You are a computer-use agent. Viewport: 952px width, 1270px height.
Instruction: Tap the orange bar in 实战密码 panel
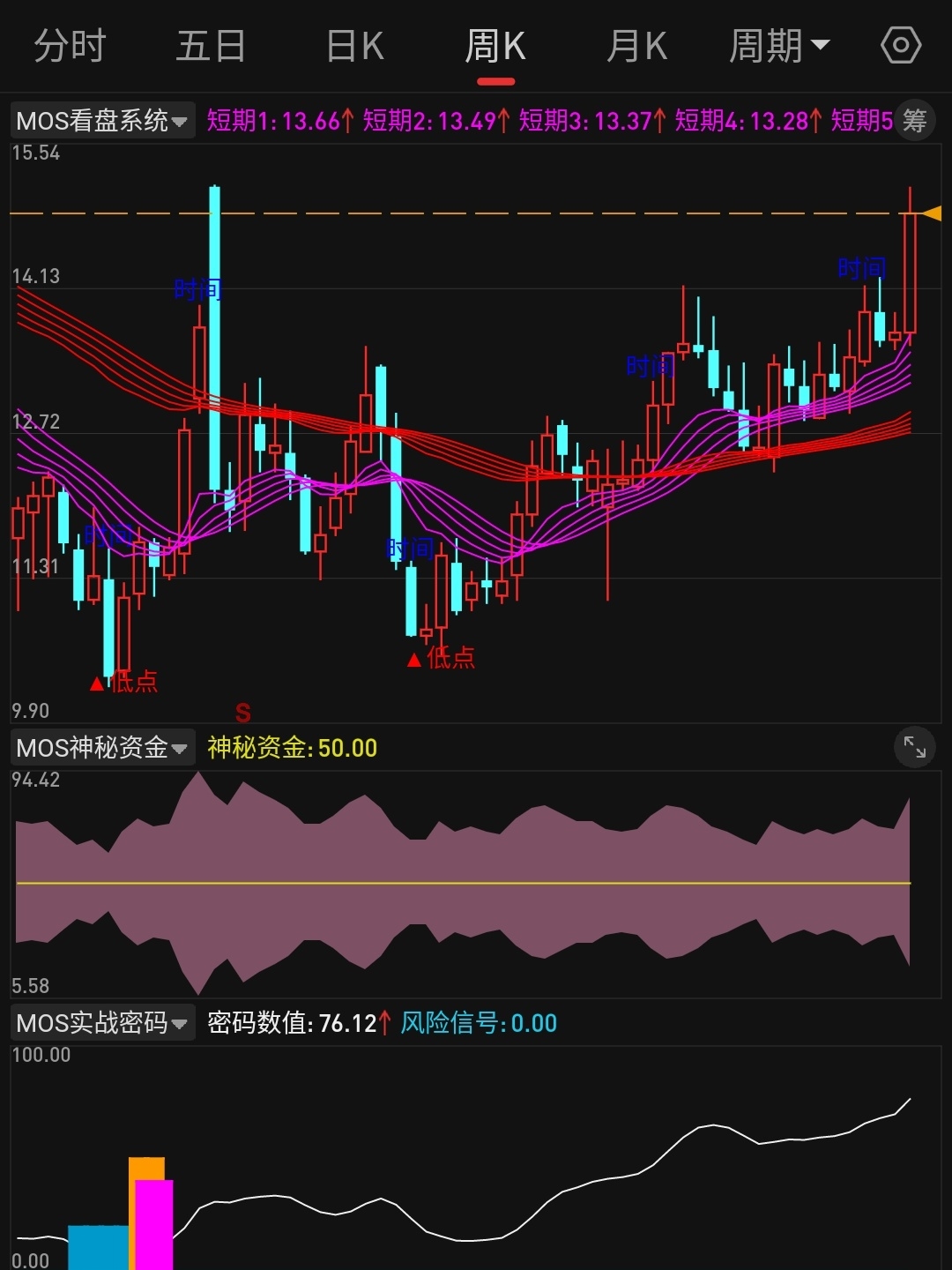pos(146,1169)
